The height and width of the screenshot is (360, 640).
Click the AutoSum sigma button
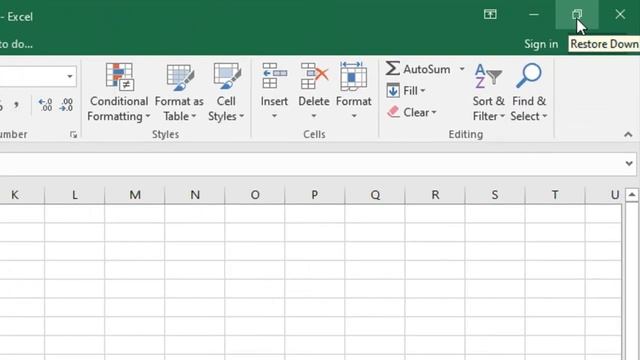coord(418,69)
